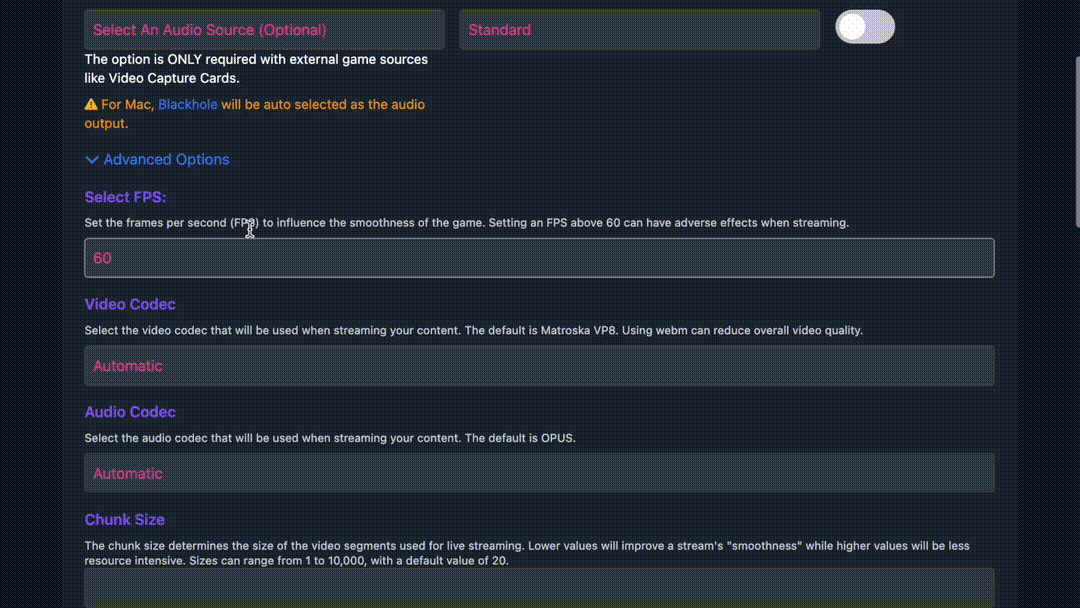The image size is (1080, 608).
Task: Click the Select FPS heading label
Action: click(x=125, y=197)
